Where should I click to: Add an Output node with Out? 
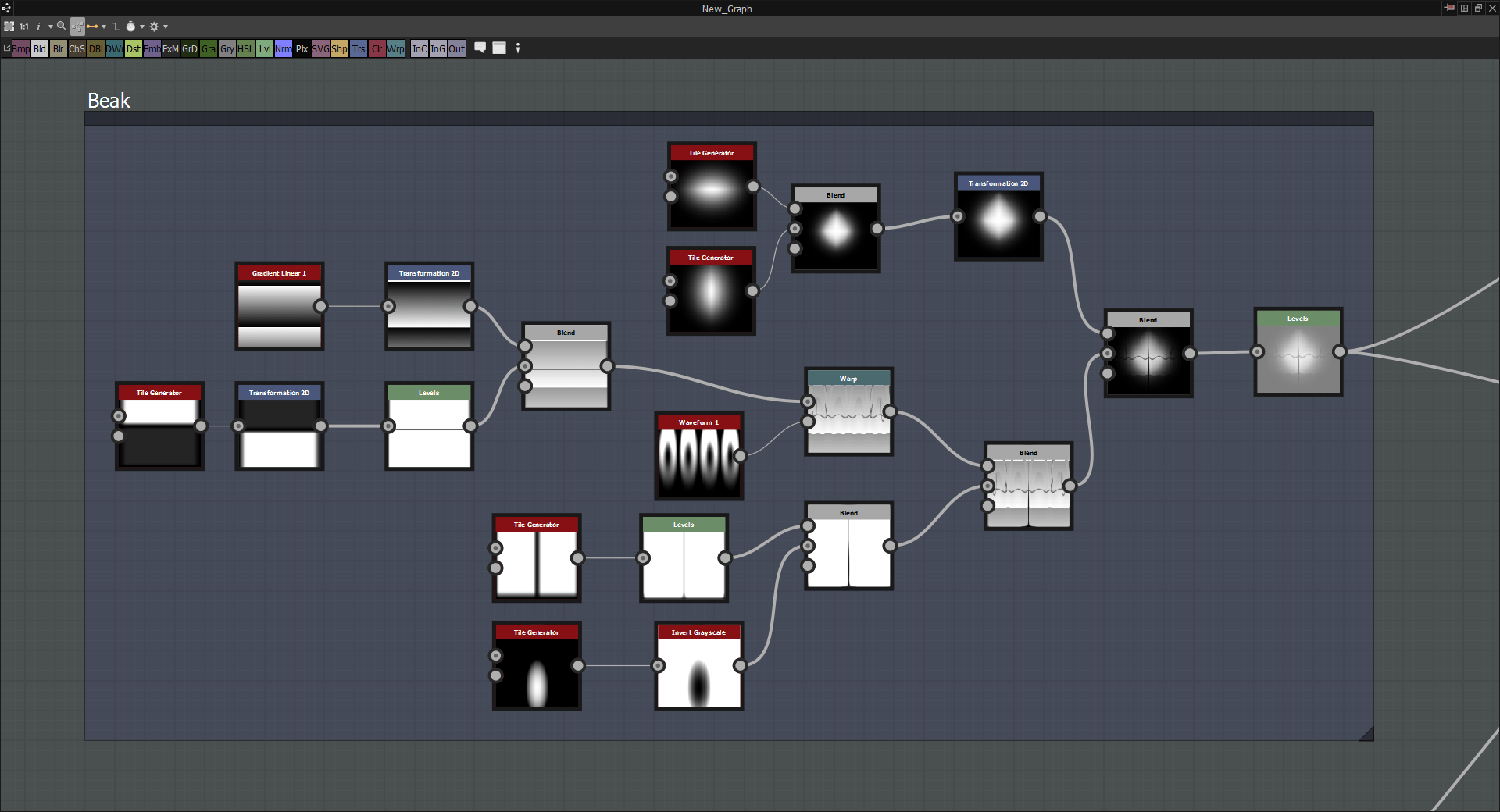(457, 48)
